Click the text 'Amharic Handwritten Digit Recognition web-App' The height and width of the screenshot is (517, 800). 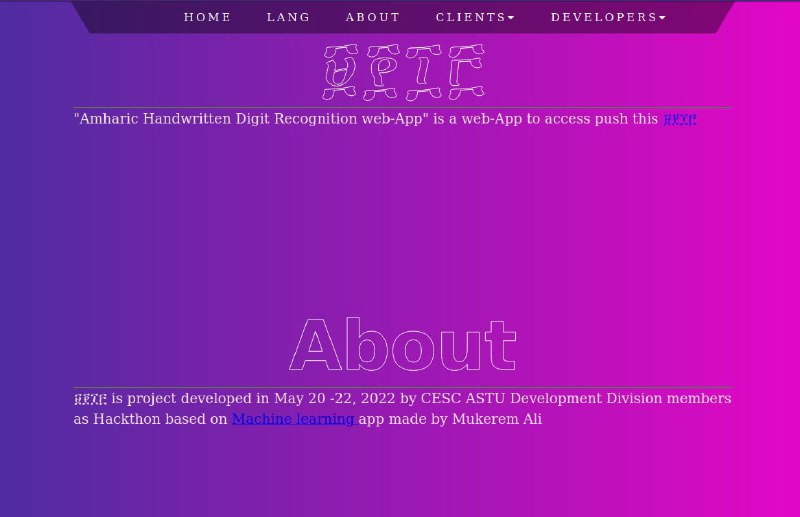point(251,119)
